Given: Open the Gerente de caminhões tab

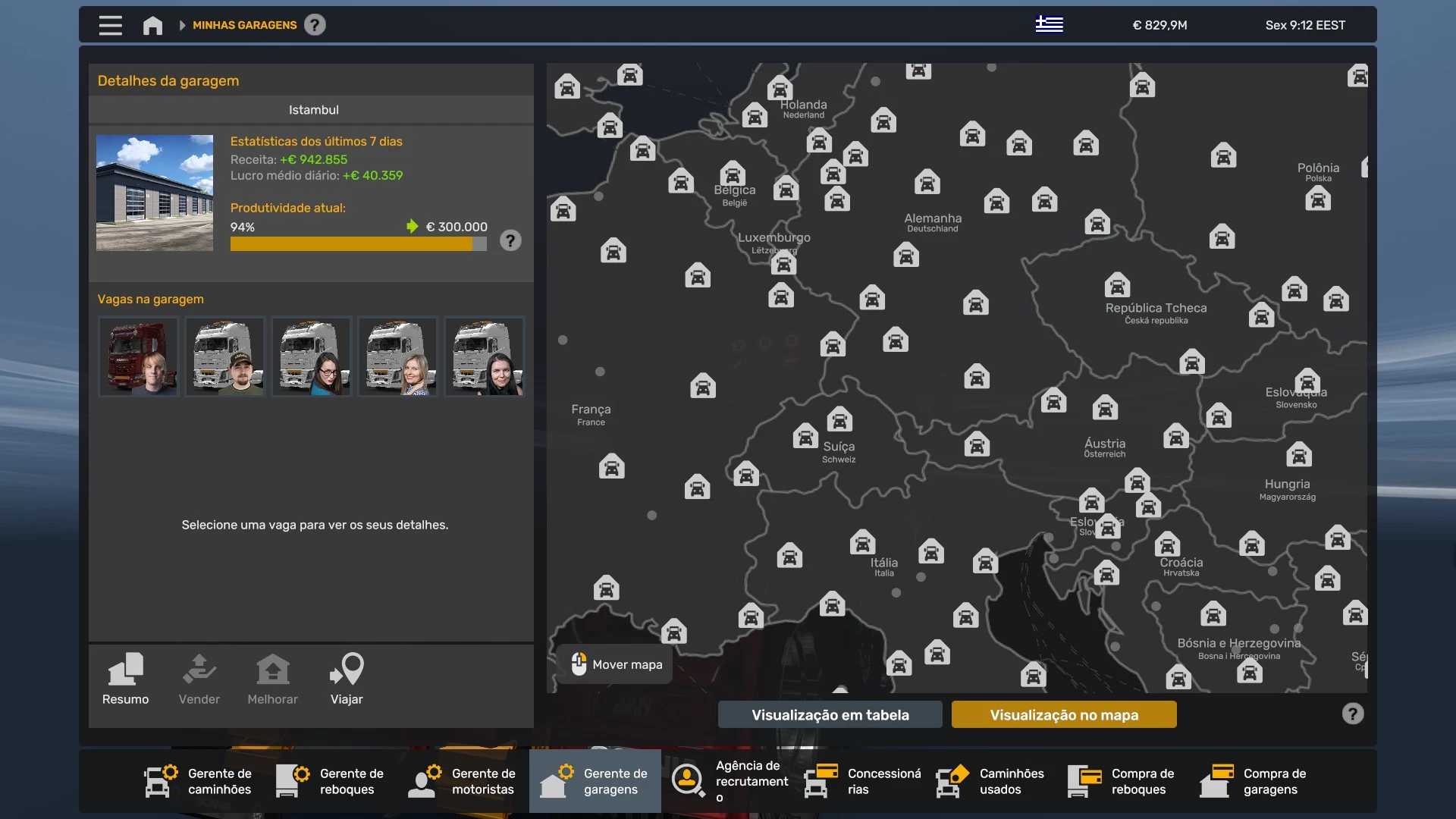Looking at the screenshot, I should pyautogui.click(x=198, y=781).
